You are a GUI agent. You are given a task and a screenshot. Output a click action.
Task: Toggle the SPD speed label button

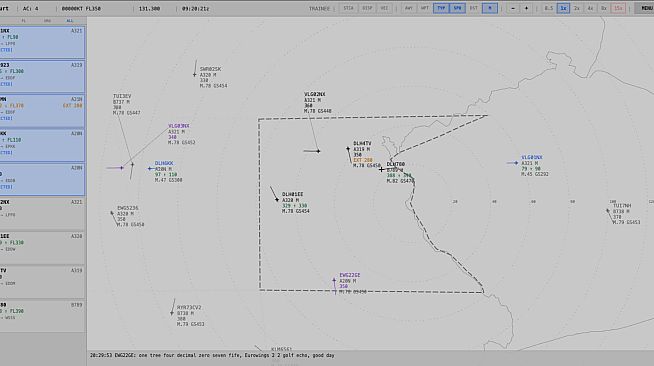[457, 8]
